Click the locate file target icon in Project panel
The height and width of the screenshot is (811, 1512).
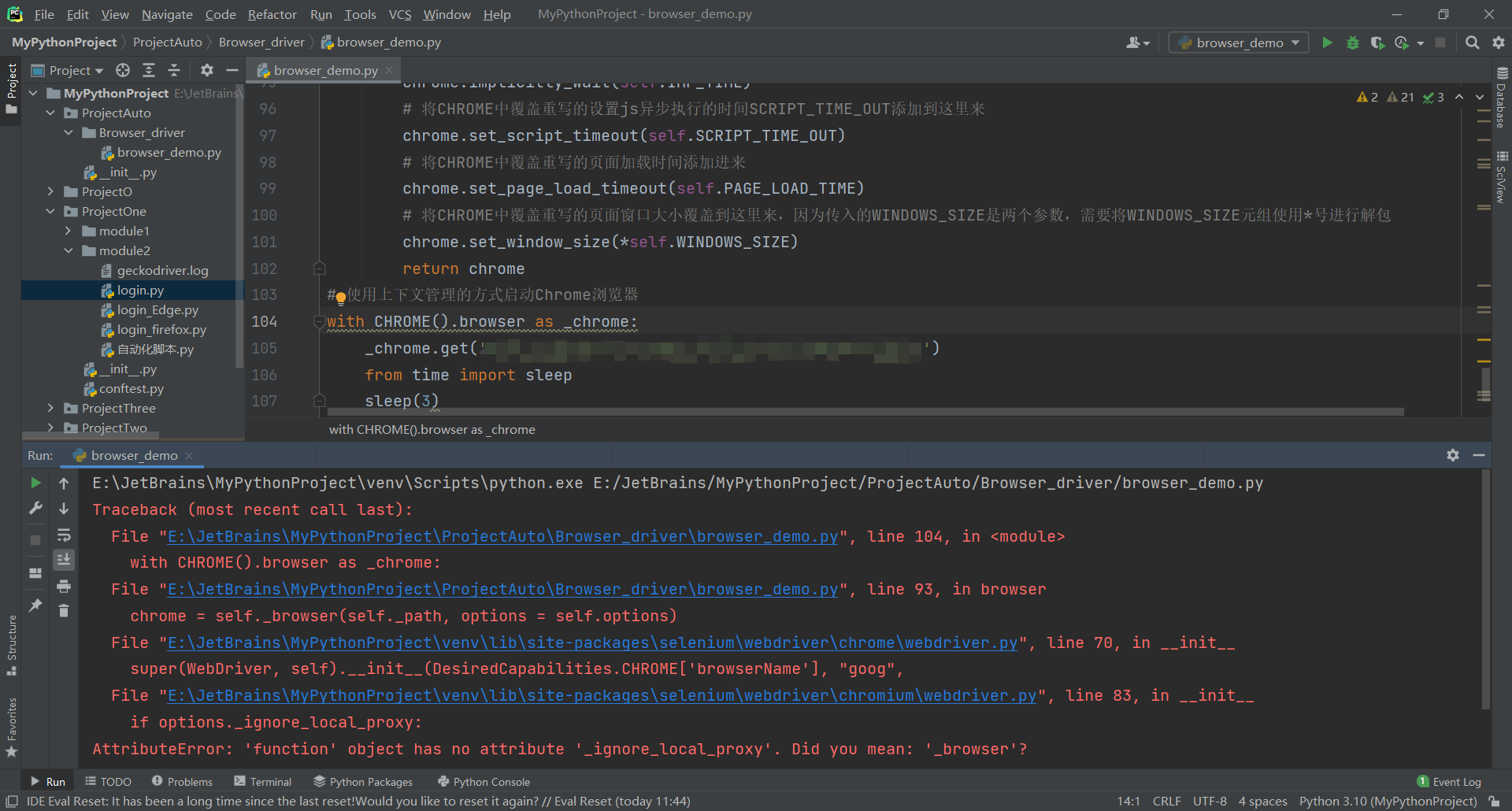[123, 70]
